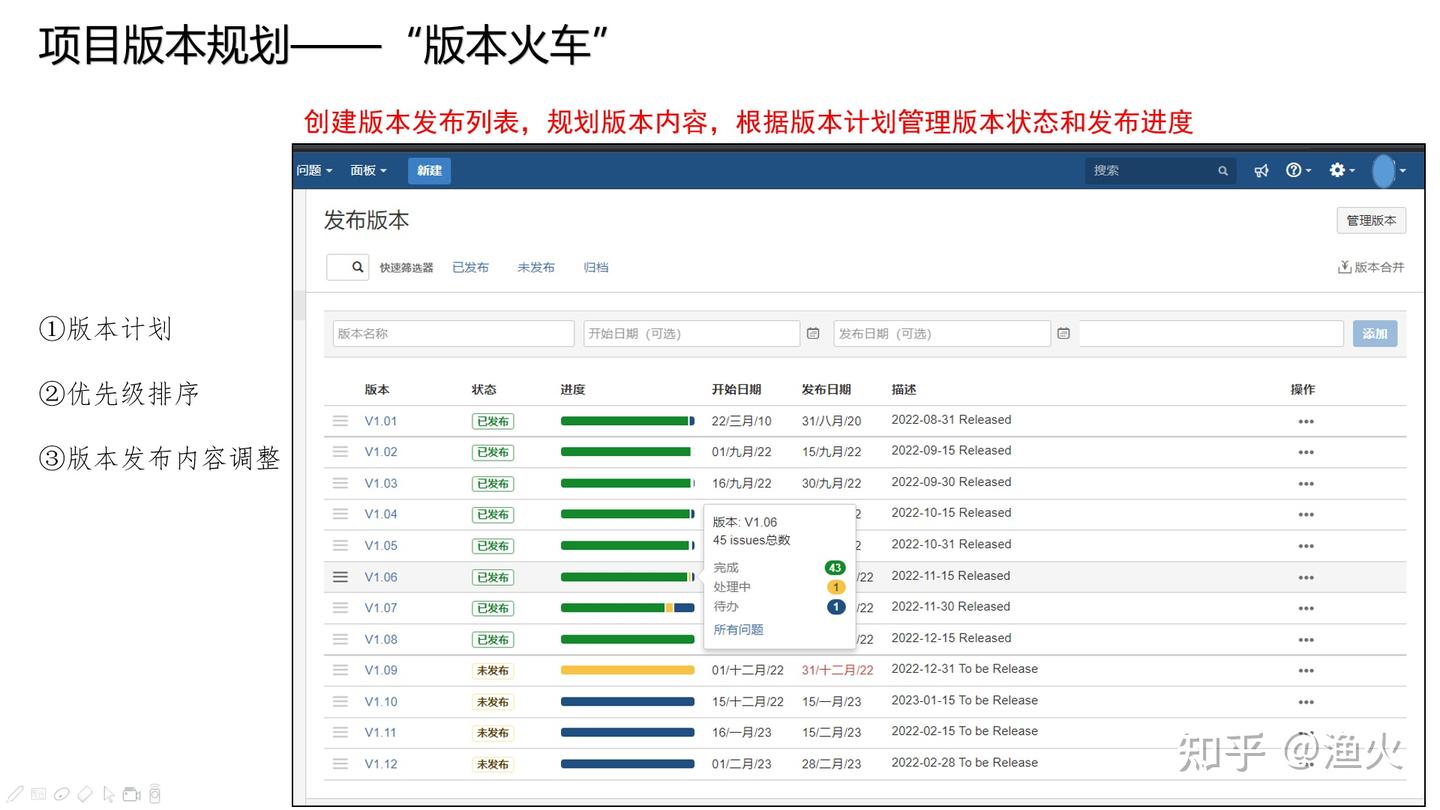The width and height of the screenshot is (1440, 810).
Task: Click the search magnifier in version filter
Action: point(357,267)
